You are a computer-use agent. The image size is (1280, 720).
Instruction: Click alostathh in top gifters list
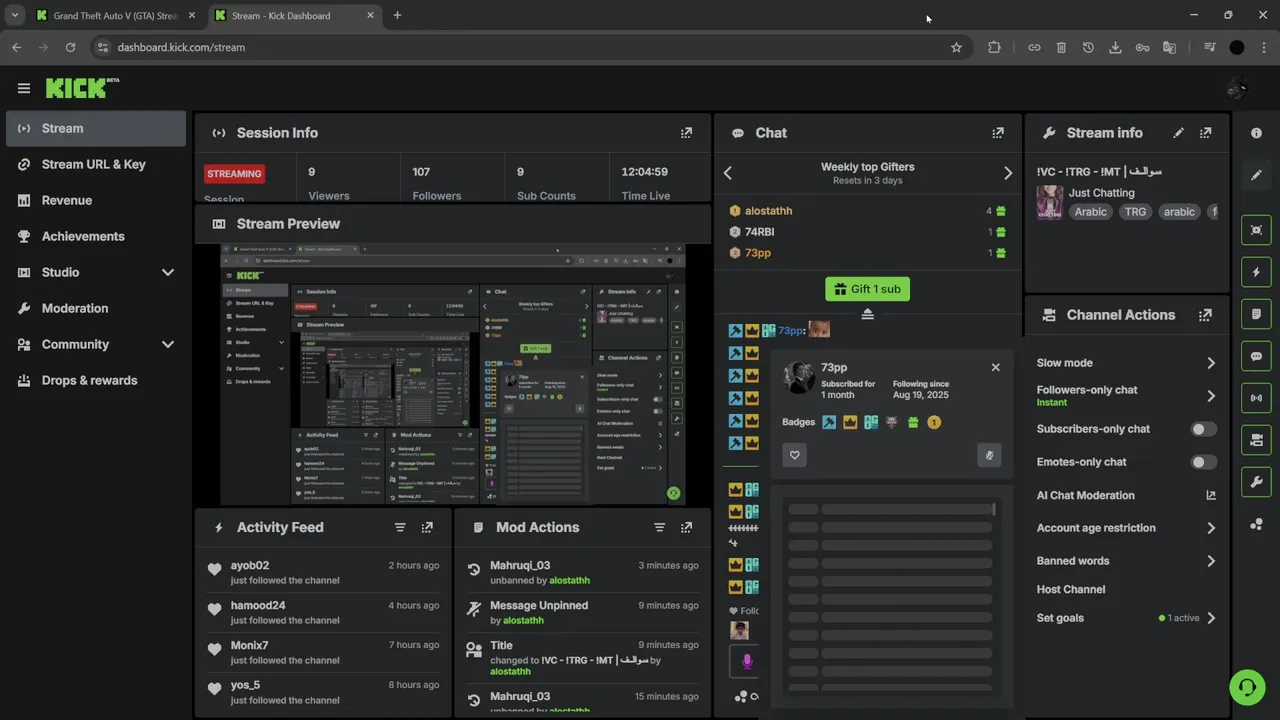pos(768,211)
